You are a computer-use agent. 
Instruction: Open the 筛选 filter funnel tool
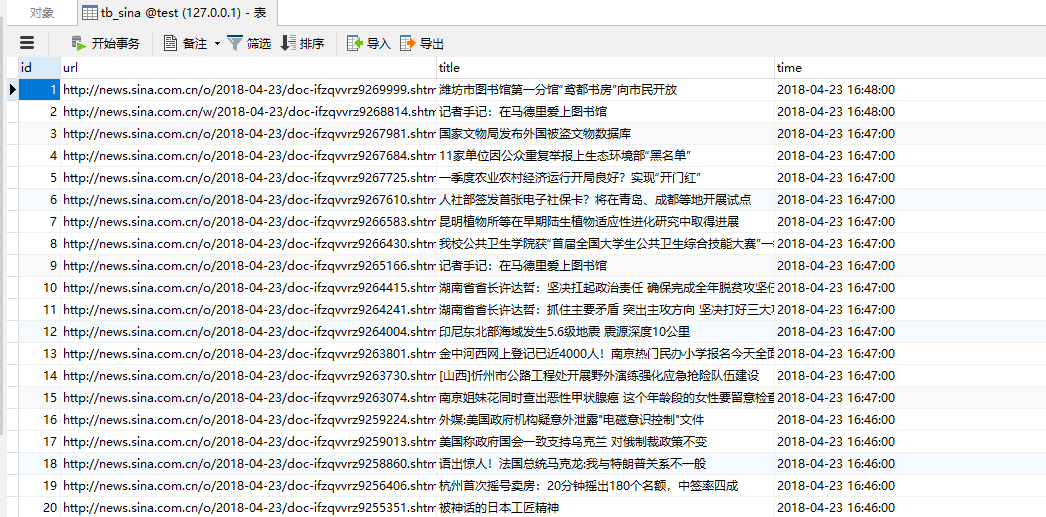coord(235,43)
